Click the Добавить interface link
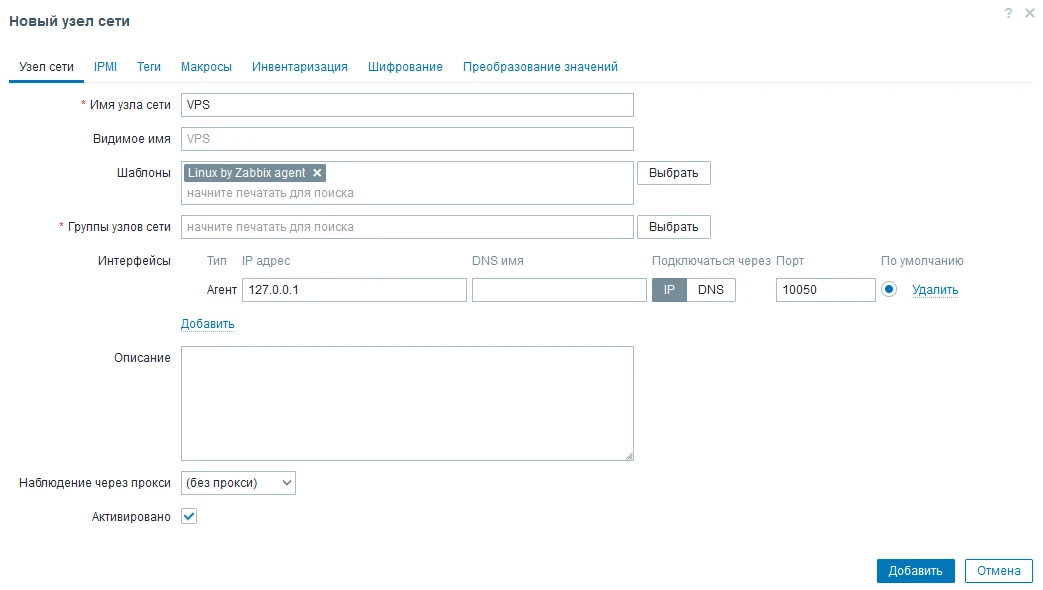 [207, 324]
